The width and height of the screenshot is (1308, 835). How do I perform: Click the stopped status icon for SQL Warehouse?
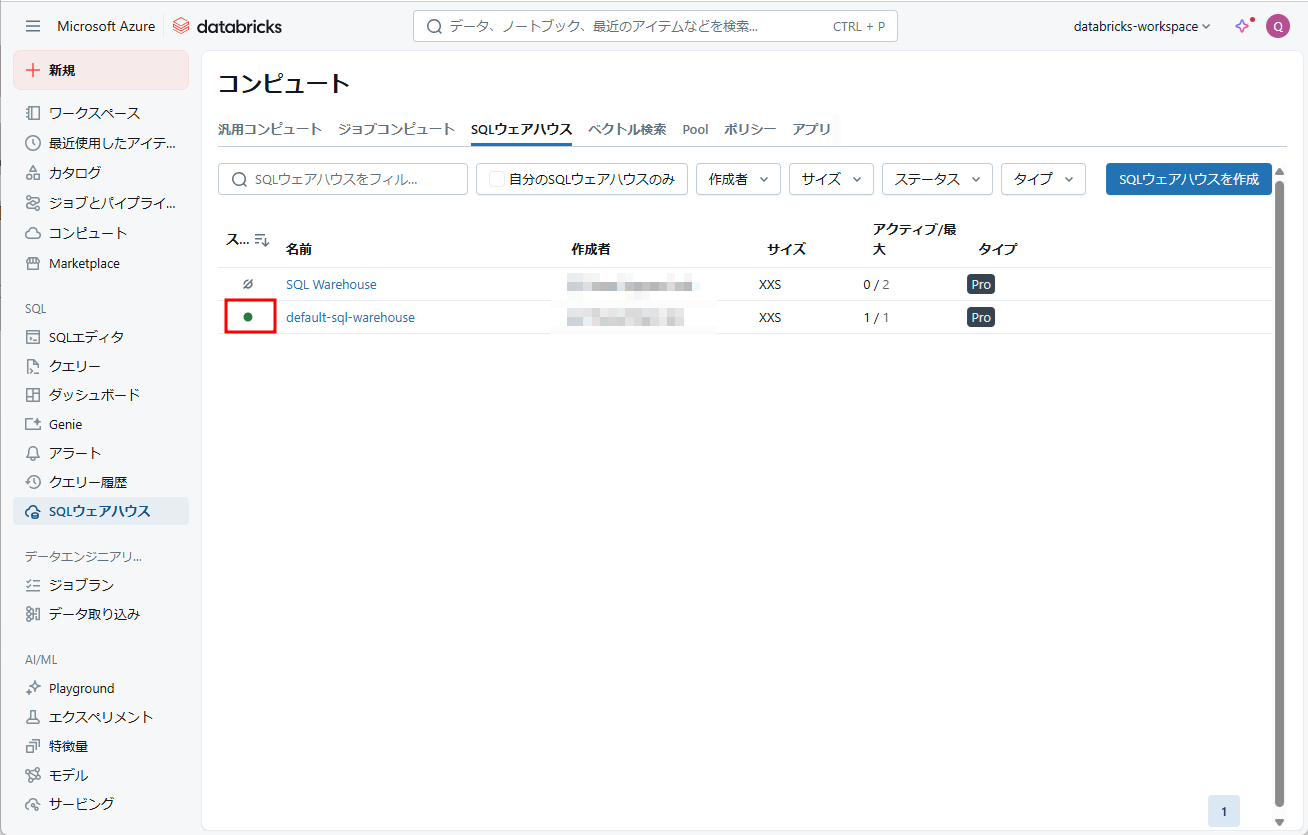click(248, 284)
